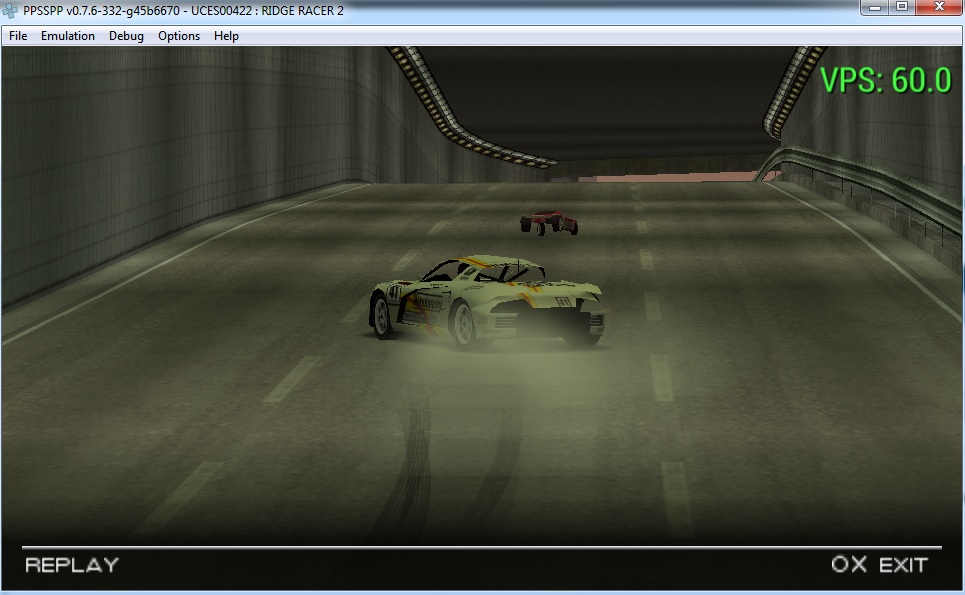Minimize the PPSSPP window
This screenshot has width=965, height=595.
tap(876, 8)
